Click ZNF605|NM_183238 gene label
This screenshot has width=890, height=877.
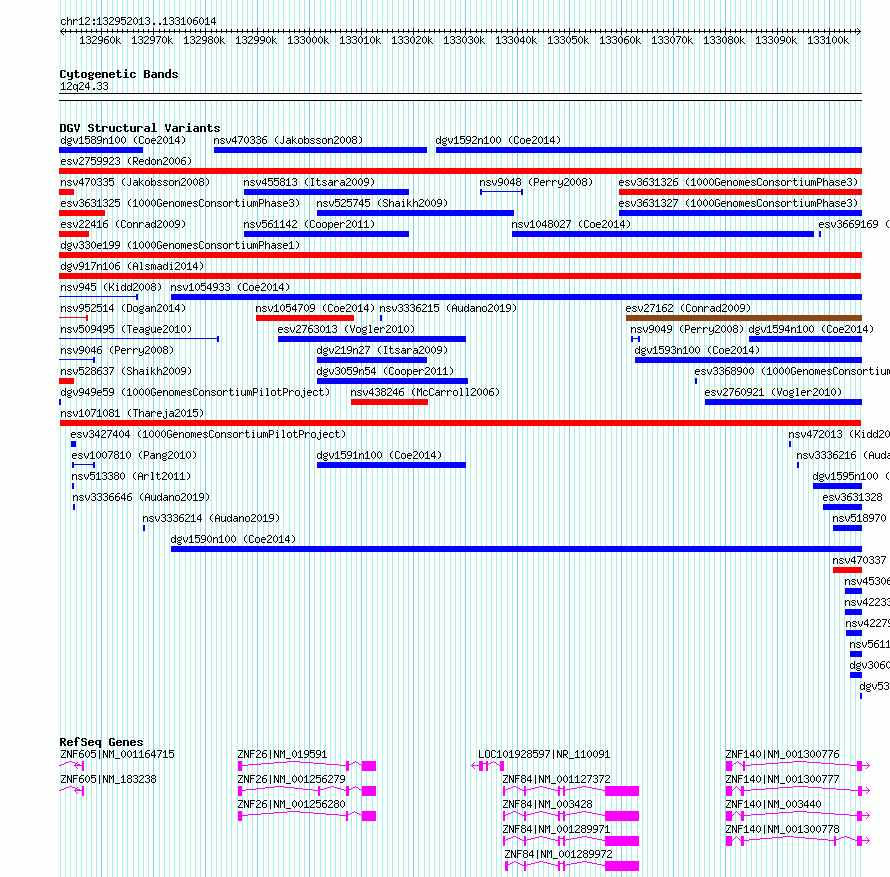(108, 779)
